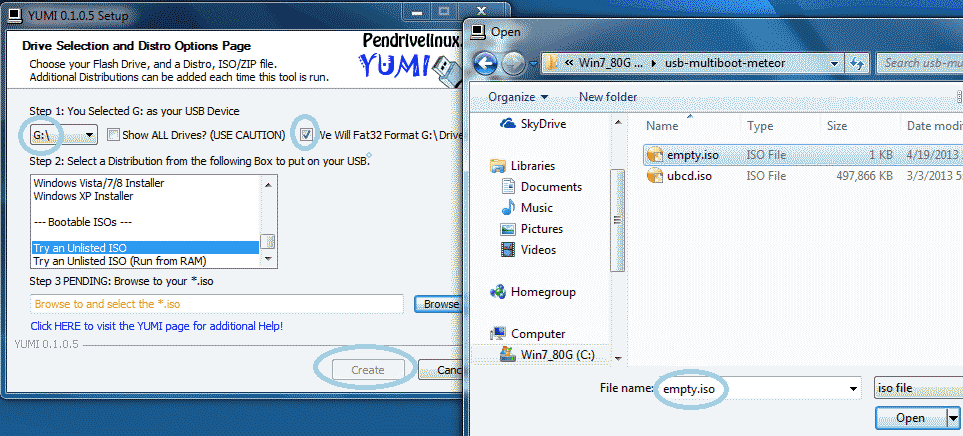This screenshot has width=963, height=436.
Task: Open the Pictures library
Action: coord(542,228)
